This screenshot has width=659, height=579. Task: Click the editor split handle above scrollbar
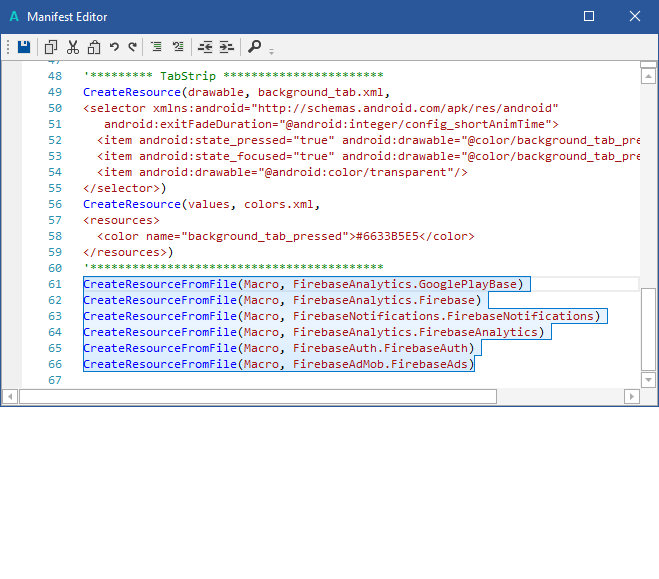pos(648,65)
